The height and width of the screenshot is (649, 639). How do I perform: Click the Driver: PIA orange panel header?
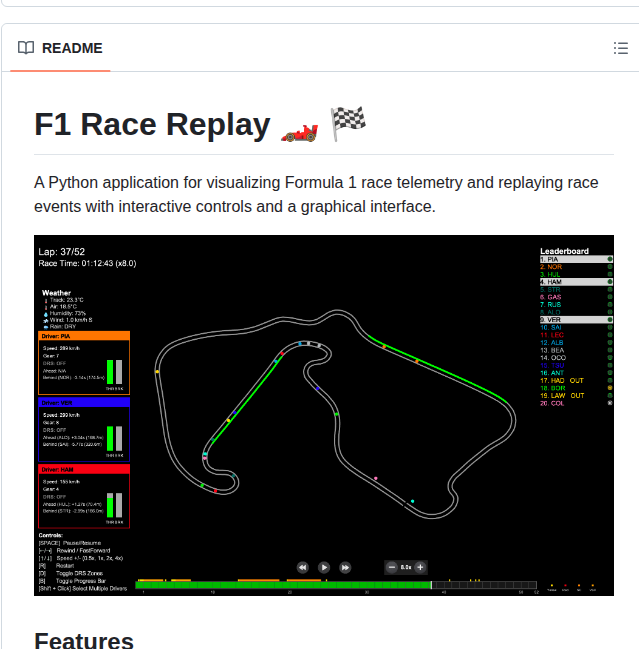(84, 336)
